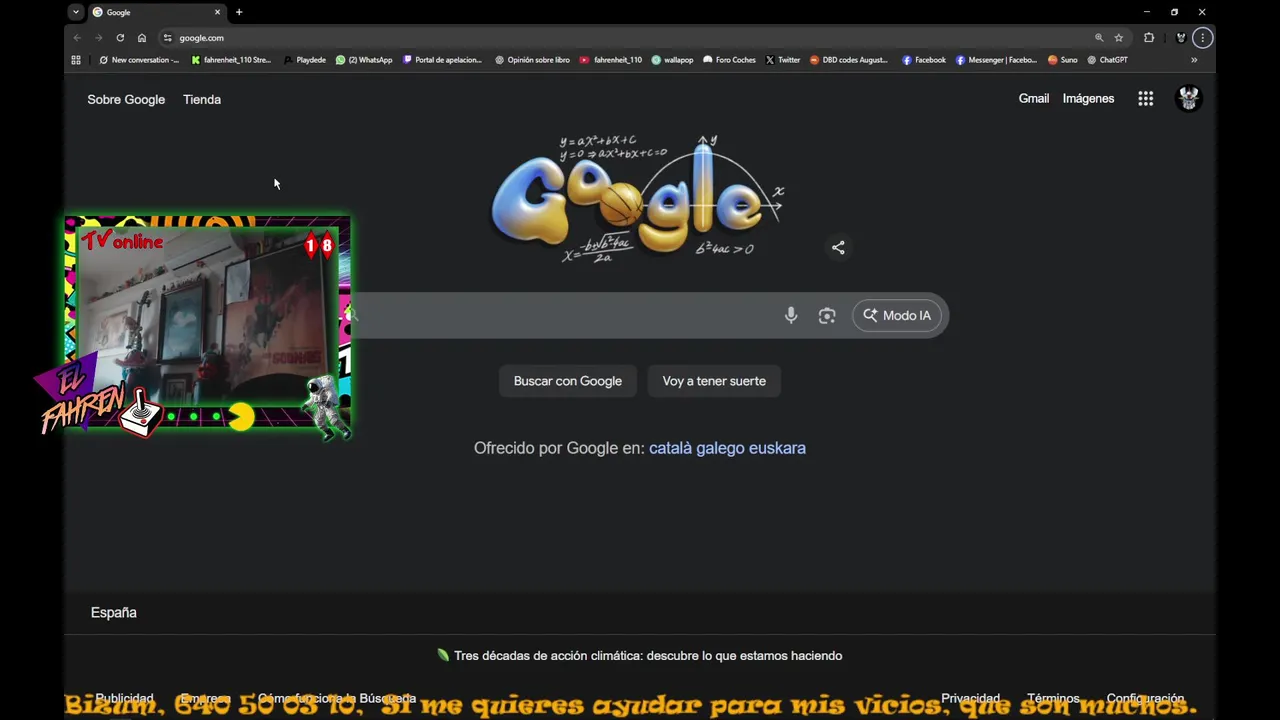This screenshot has height=720, width=1280.
Task: Open Publicidad footer link
Action: [x=124, y=698]
